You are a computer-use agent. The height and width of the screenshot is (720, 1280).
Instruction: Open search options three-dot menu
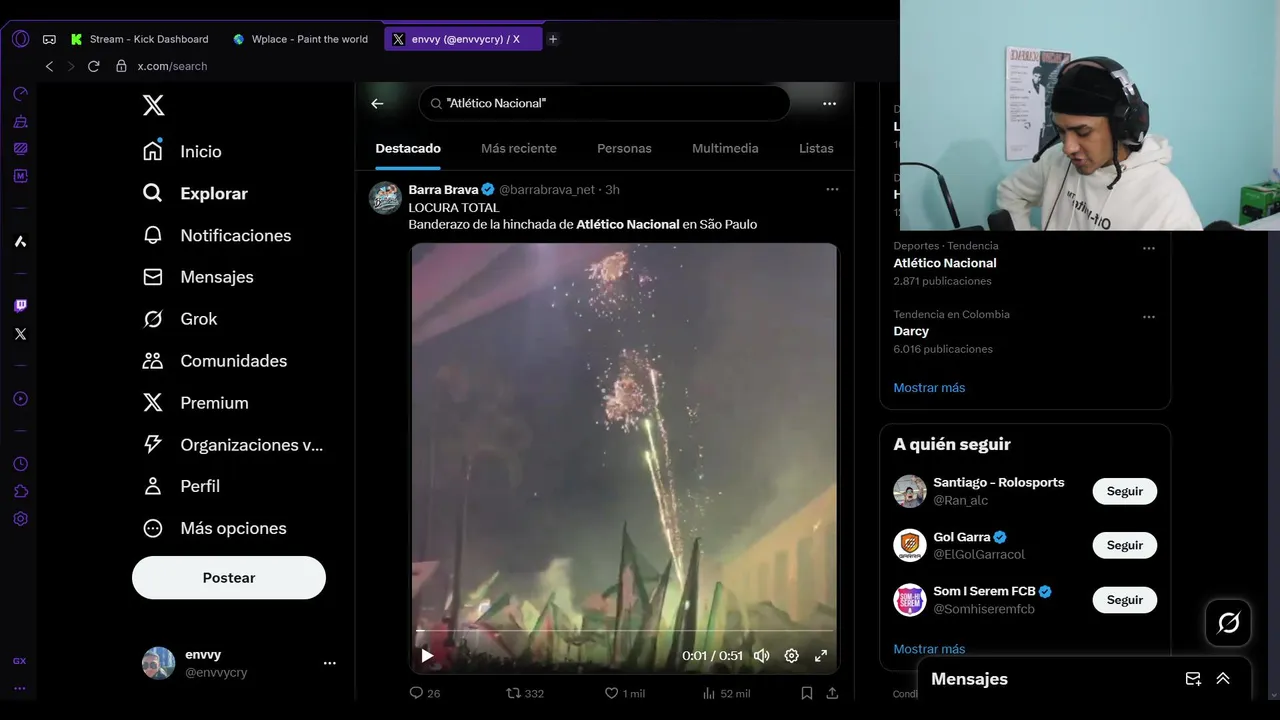coord(829,103)
